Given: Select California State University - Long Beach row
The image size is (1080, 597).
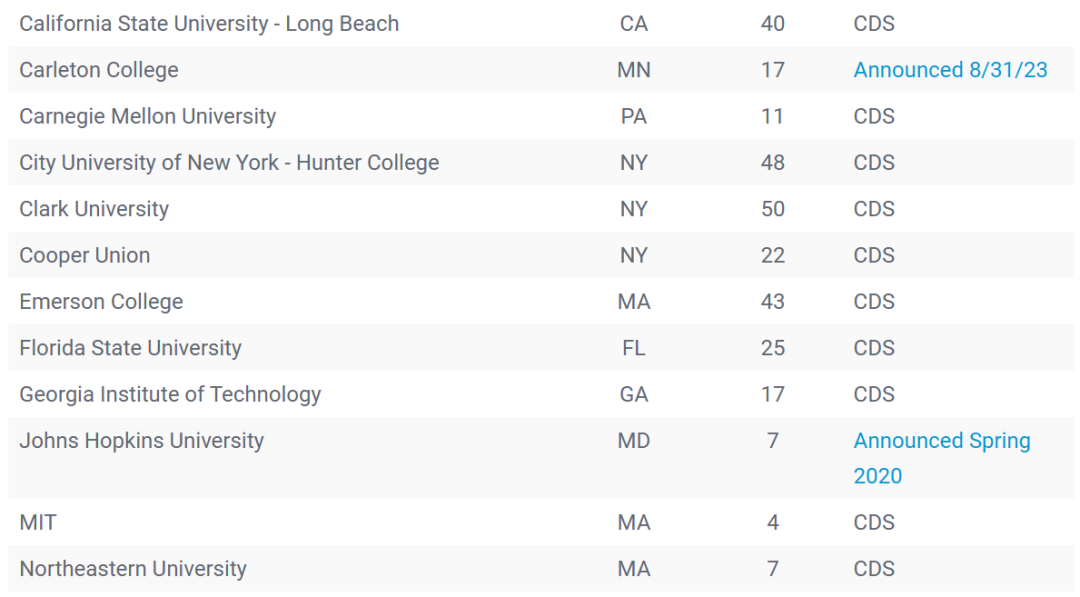Looking at the screenshot, I should (541, 23).
